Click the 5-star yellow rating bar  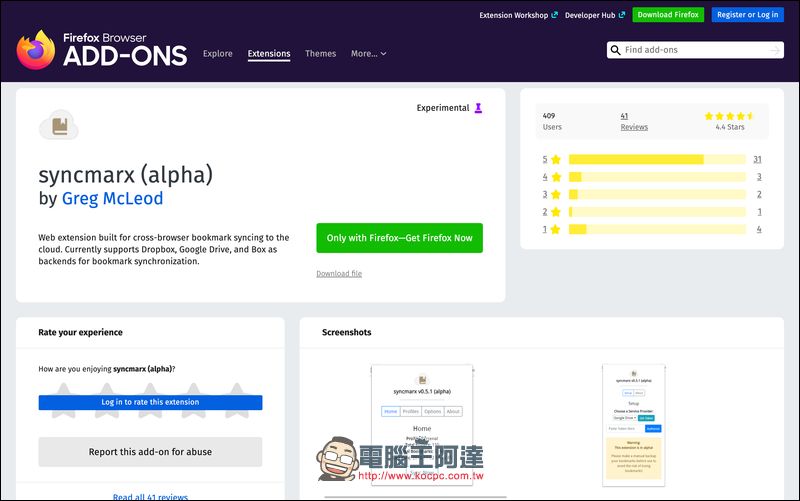coord(636,159)
